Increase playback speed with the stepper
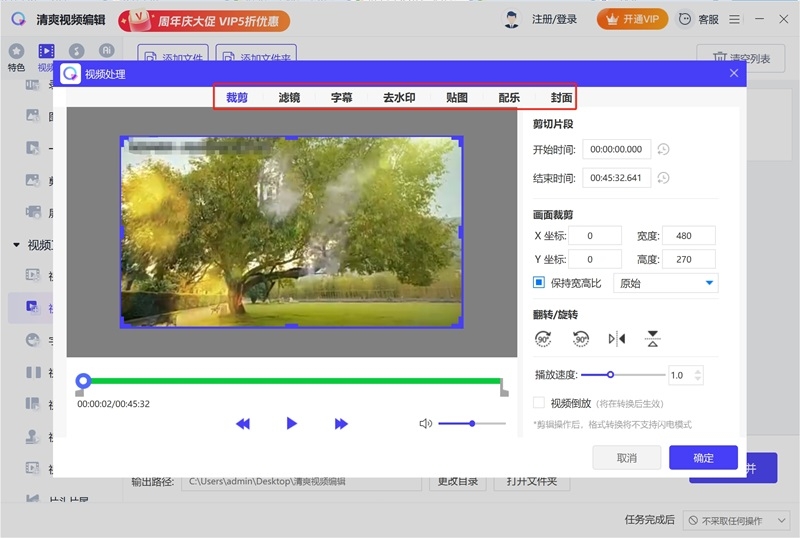 pyautogui.click(x=698, y=371)
